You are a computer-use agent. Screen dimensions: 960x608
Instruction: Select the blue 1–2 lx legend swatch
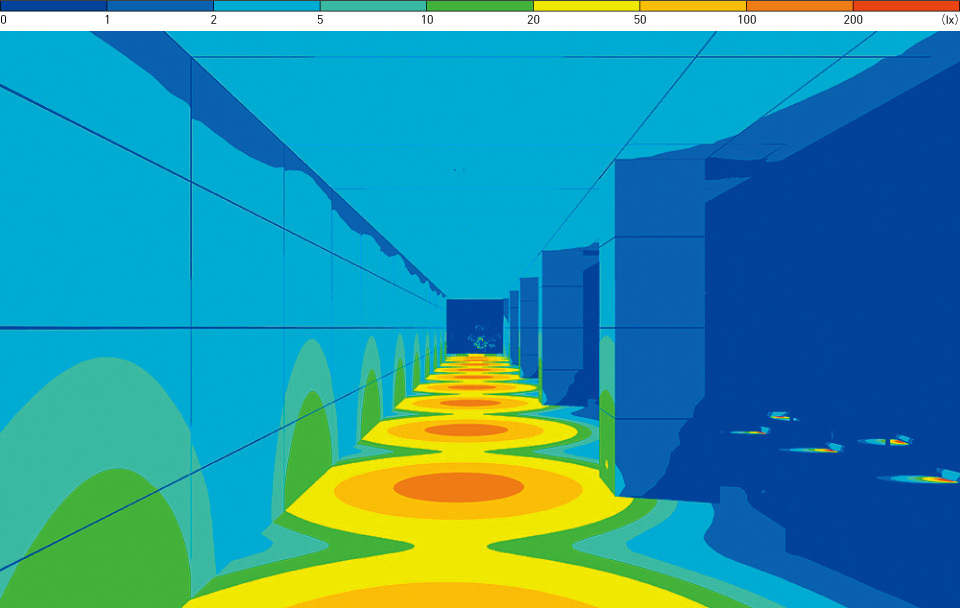tap(159, 5)
